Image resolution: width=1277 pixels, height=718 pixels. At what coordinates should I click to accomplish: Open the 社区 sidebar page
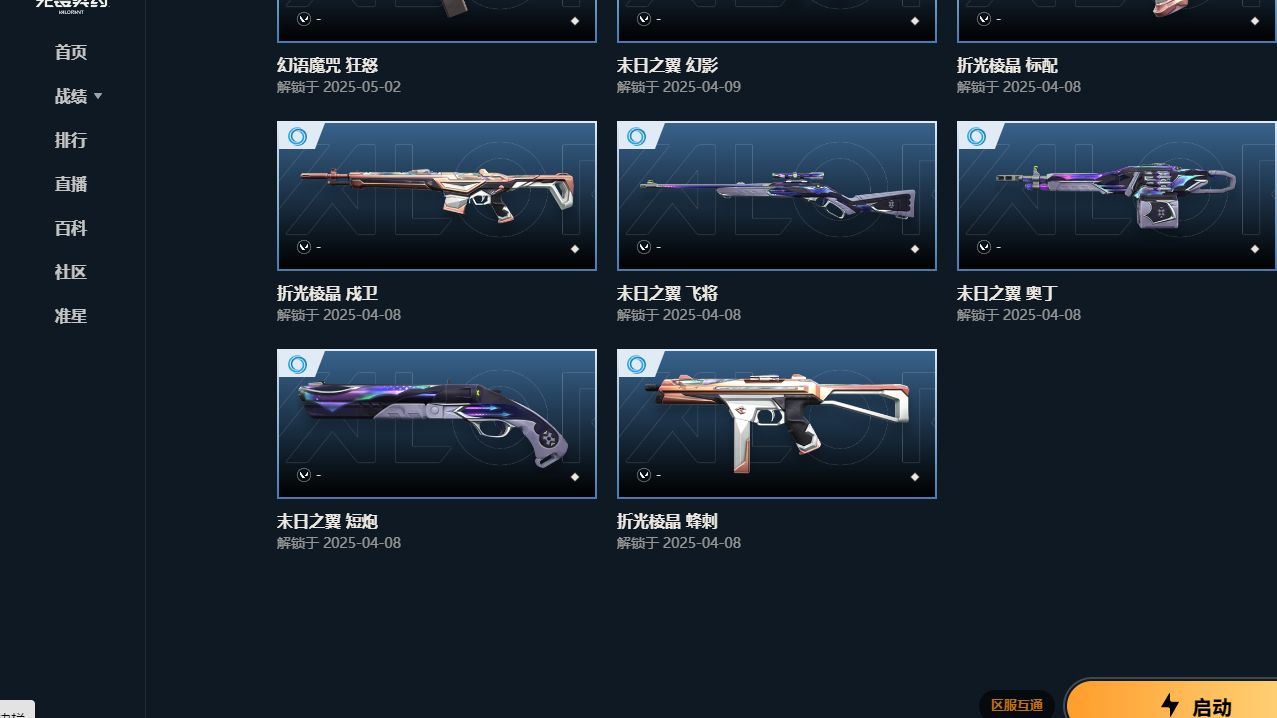pyautogui.click(x=71, y=272)
